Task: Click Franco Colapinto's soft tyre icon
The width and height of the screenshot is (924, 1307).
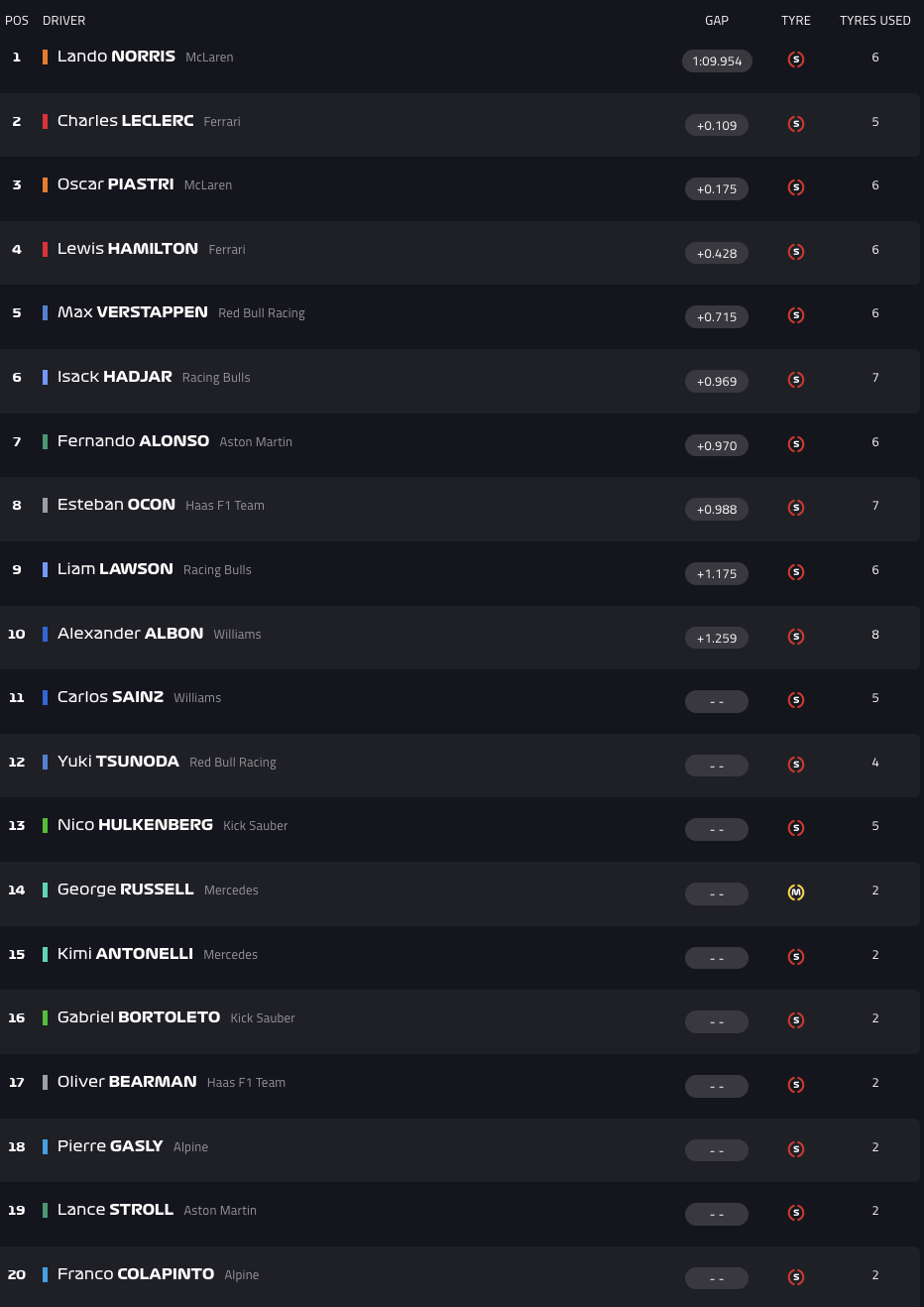Action: tap(795, 1277)
